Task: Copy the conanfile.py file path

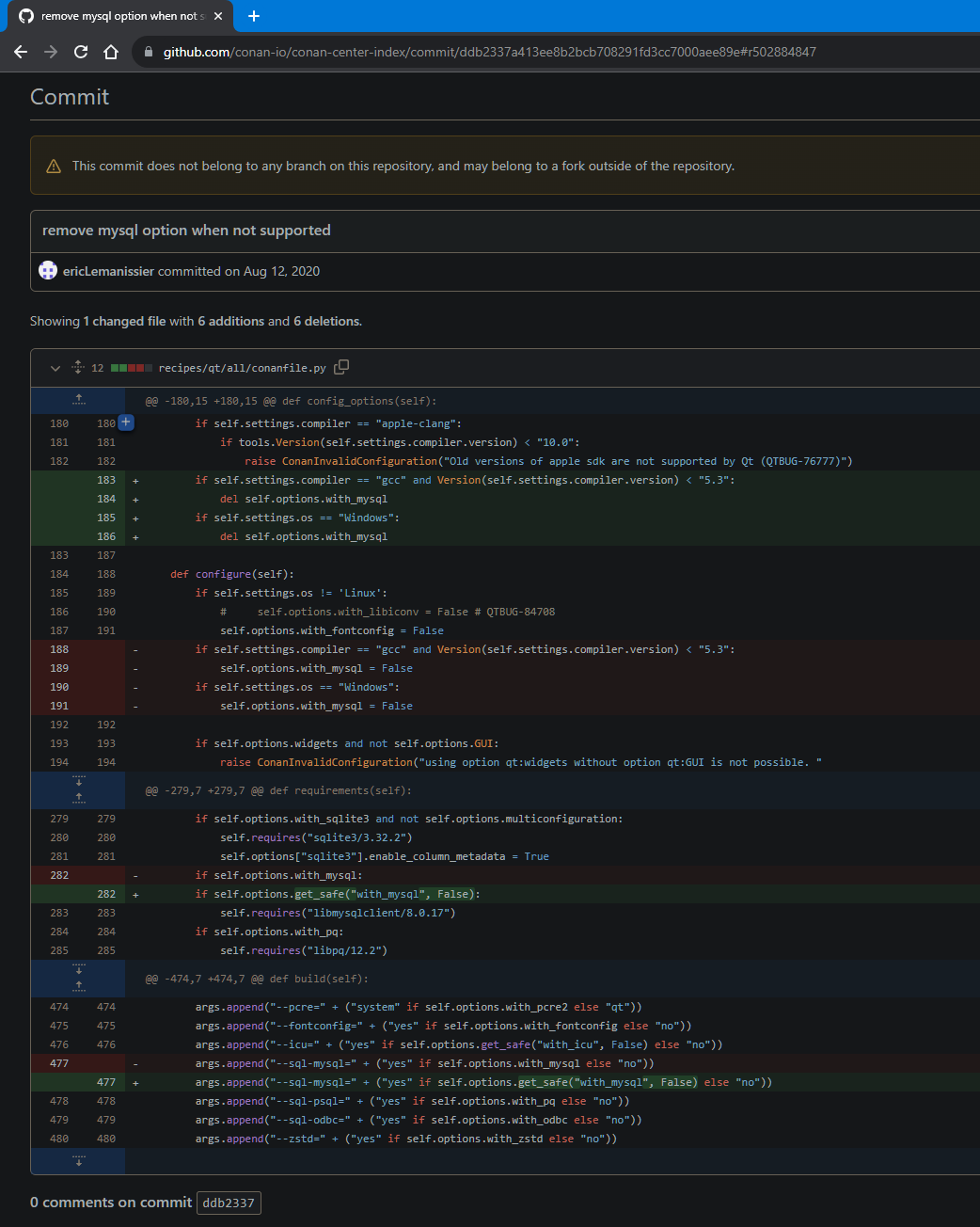Action: (340, 367)
